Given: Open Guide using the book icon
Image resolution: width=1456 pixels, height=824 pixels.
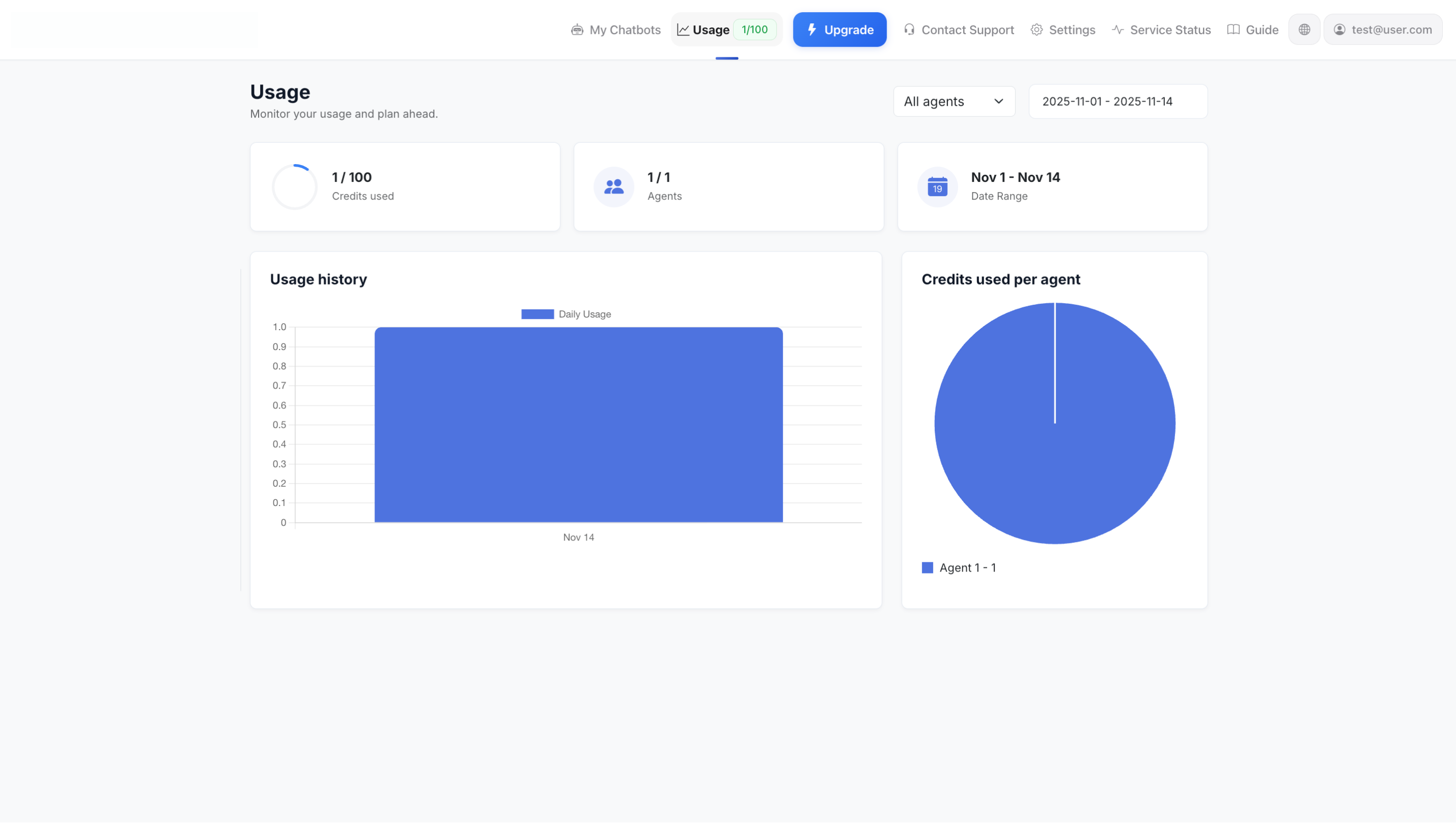Looking at the screenshot, I should coord(1232,29).
